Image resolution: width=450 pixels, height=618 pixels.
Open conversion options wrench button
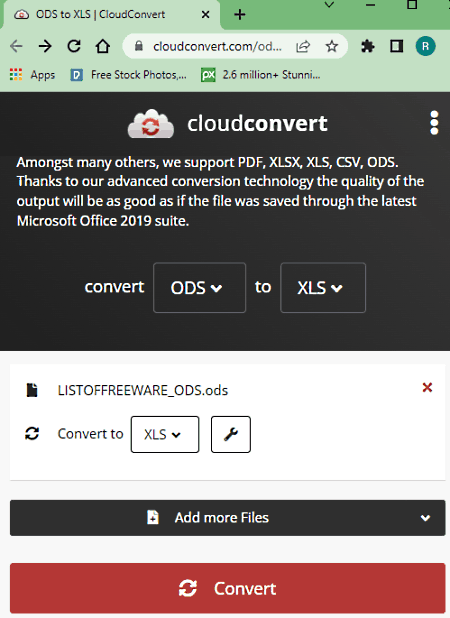tap(231, 434)
